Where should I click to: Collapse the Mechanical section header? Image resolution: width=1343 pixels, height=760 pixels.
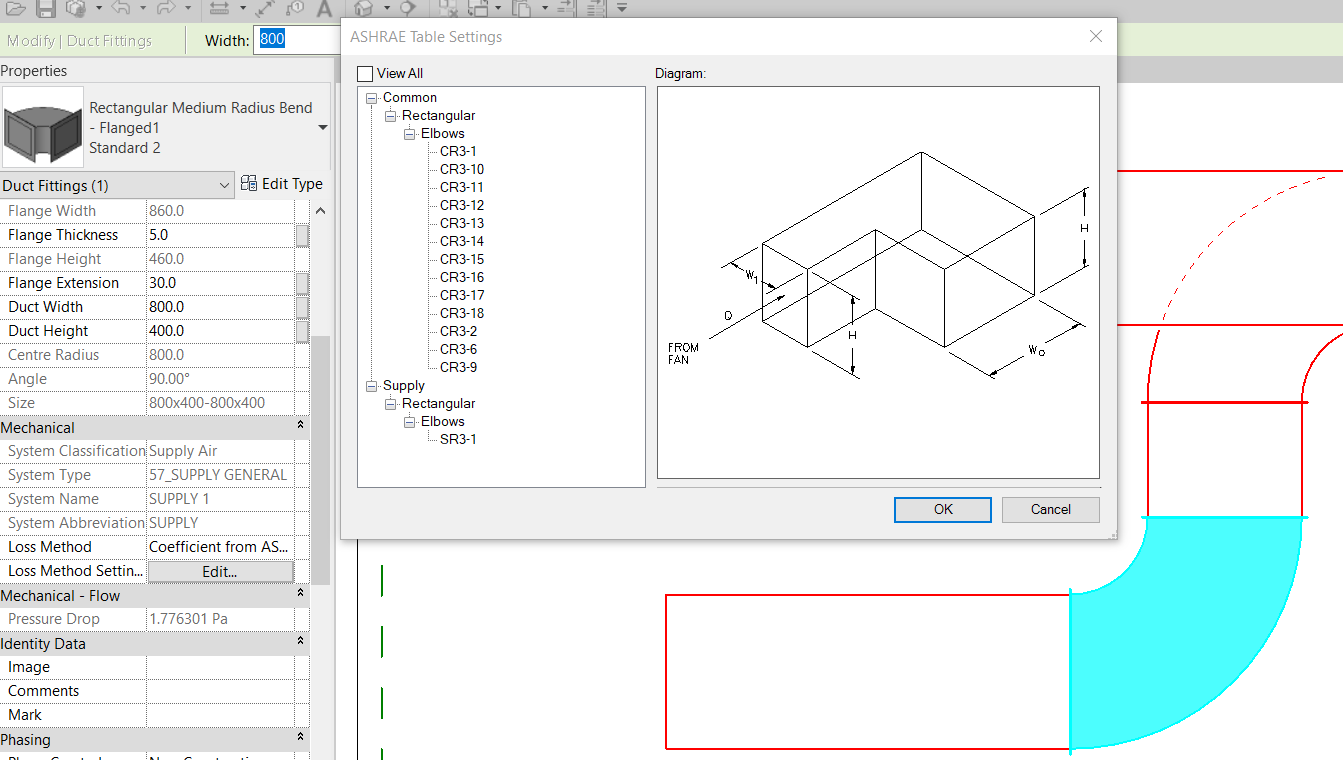coord(298,427)
